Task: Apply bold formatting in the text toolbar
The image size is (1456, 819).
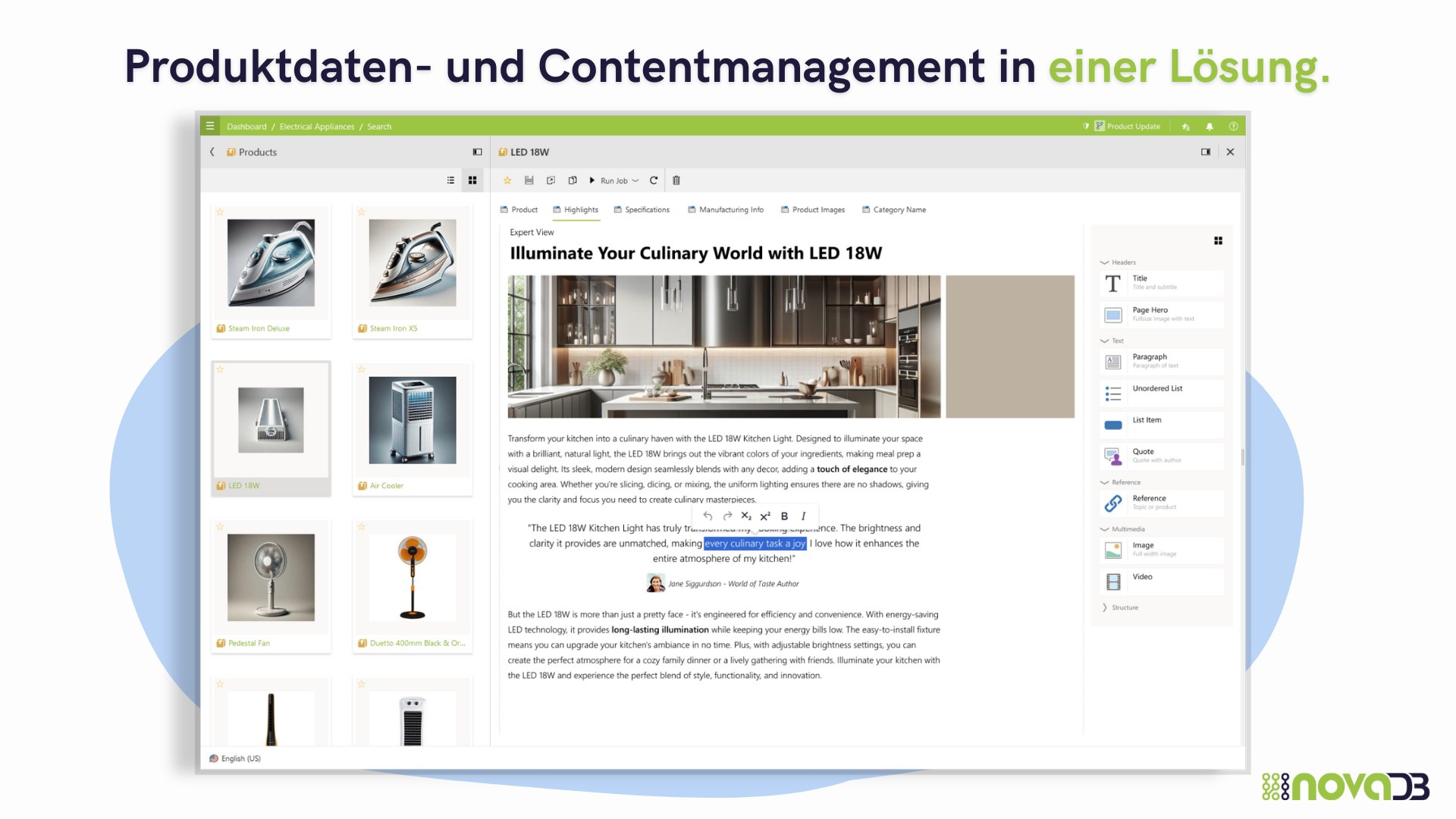Action: coord(784,516)
